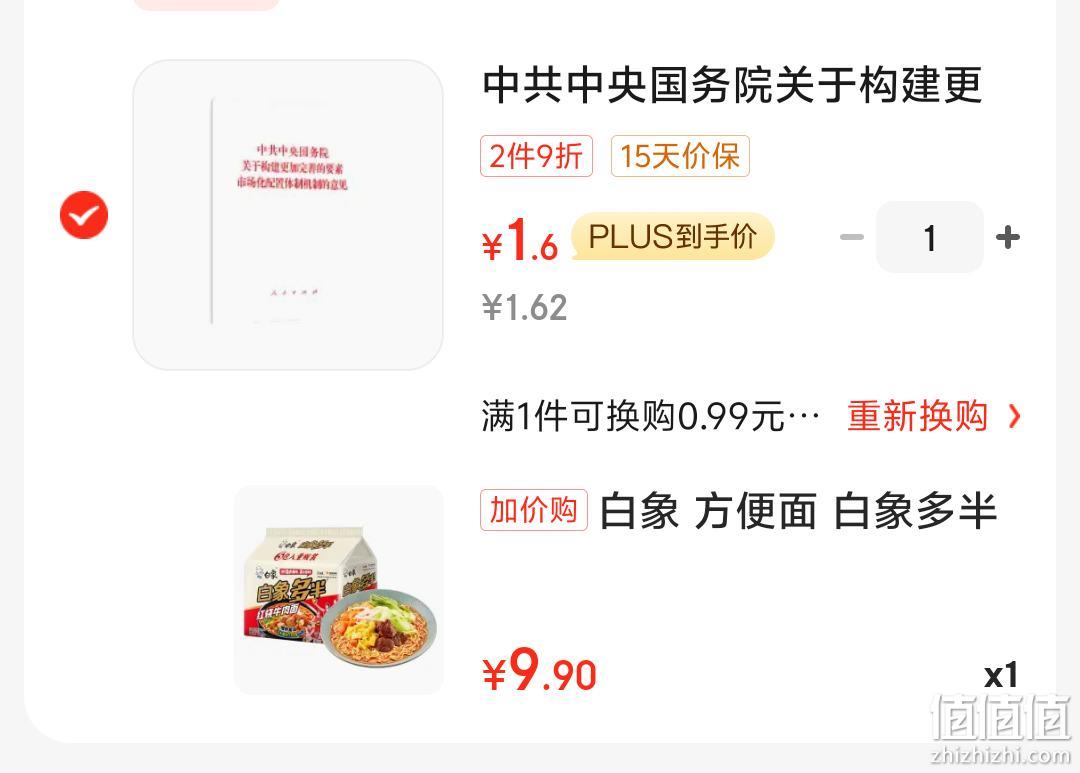Open the 满1件可换购0.99元 promotion text
This screenshot has height=773, width=1080.
click(x=651, y=416)
